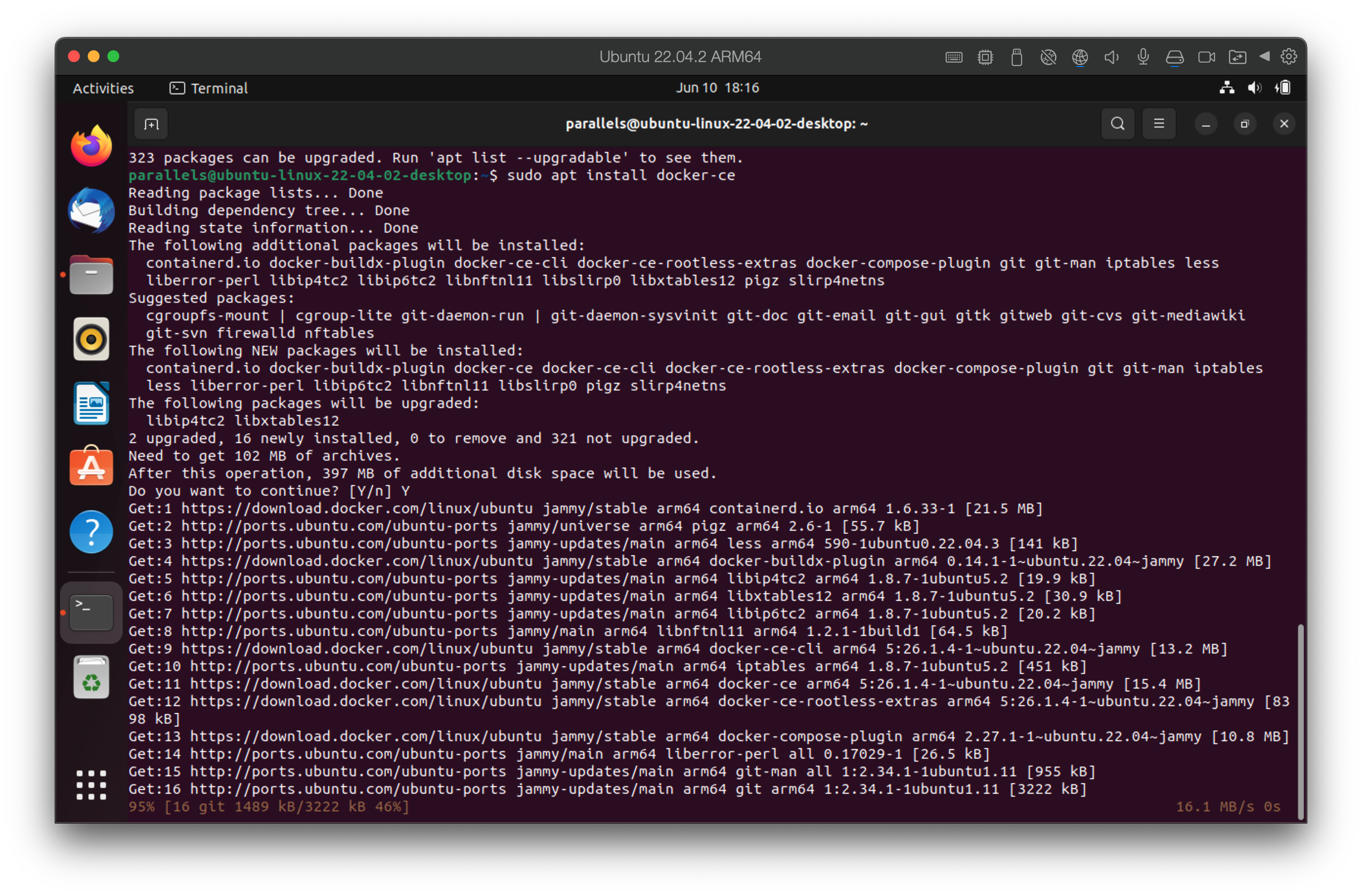Viewport: 1362px width, 896px height.
Task: Open Firefox from the dock
Action: (x=91, y=146)
